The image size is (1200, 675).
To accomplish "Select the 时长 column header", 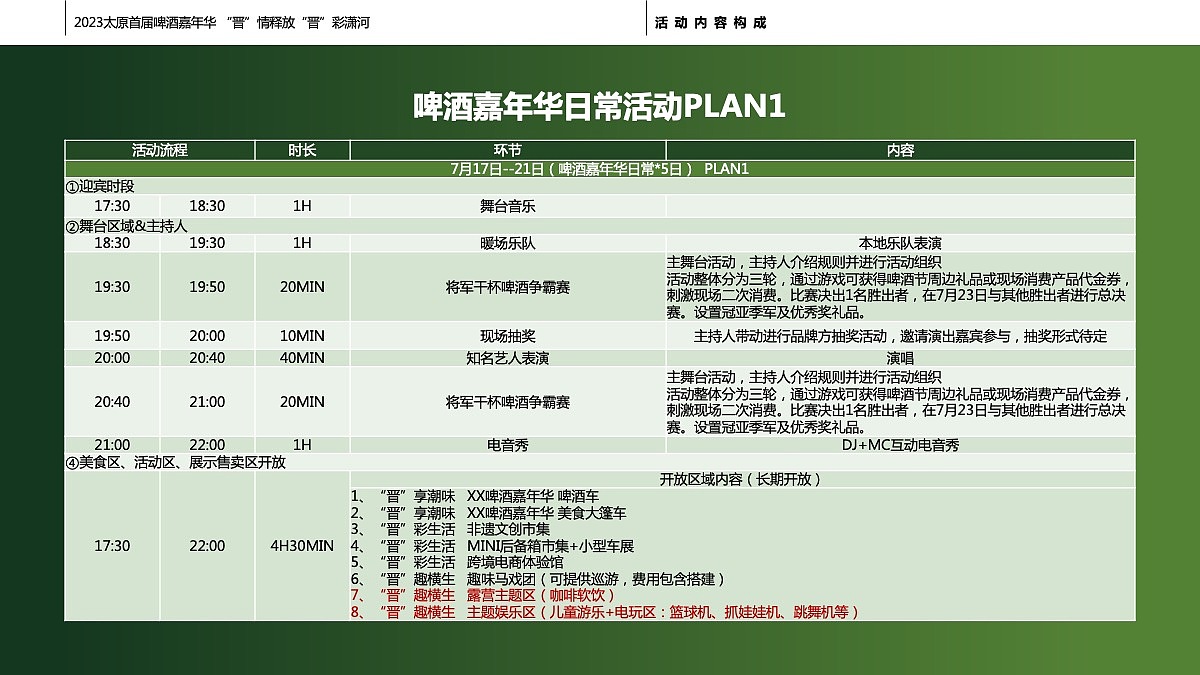I will 301,152.
